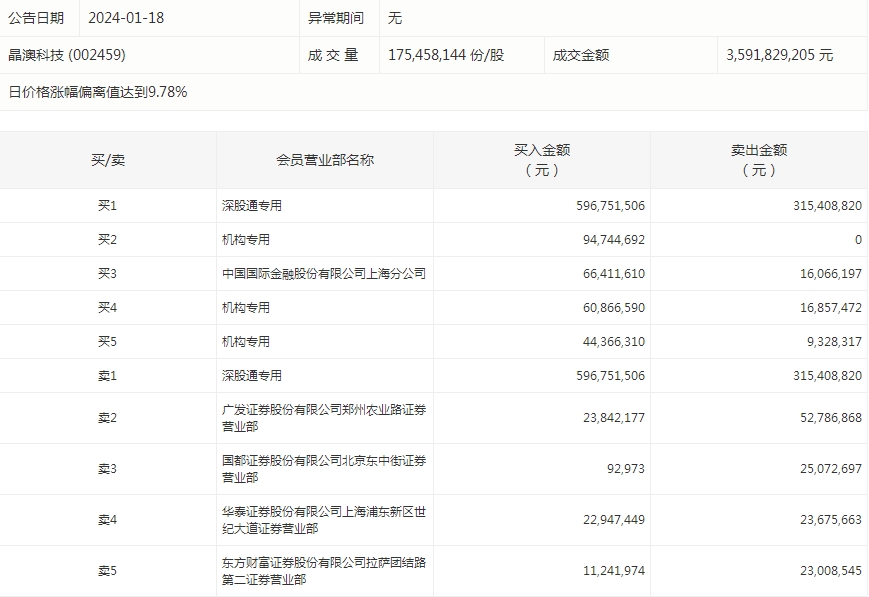This screenshot has width=869, height=597.
Task: Click 东方财富证券股份有限公司拉萨团结路第二证券营业部
Action: (x=324, y=571)
